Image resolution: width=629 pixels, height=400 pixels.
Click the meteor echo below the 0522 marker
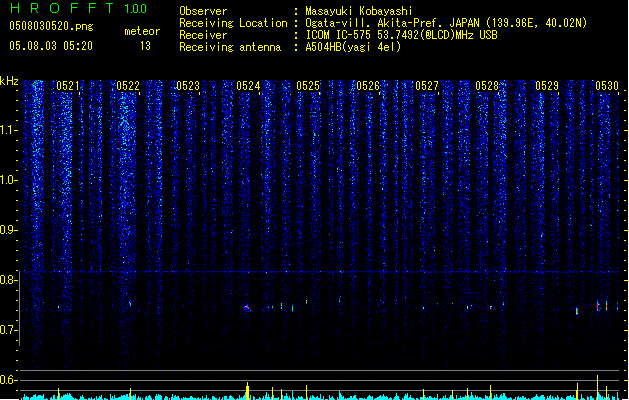130,303
